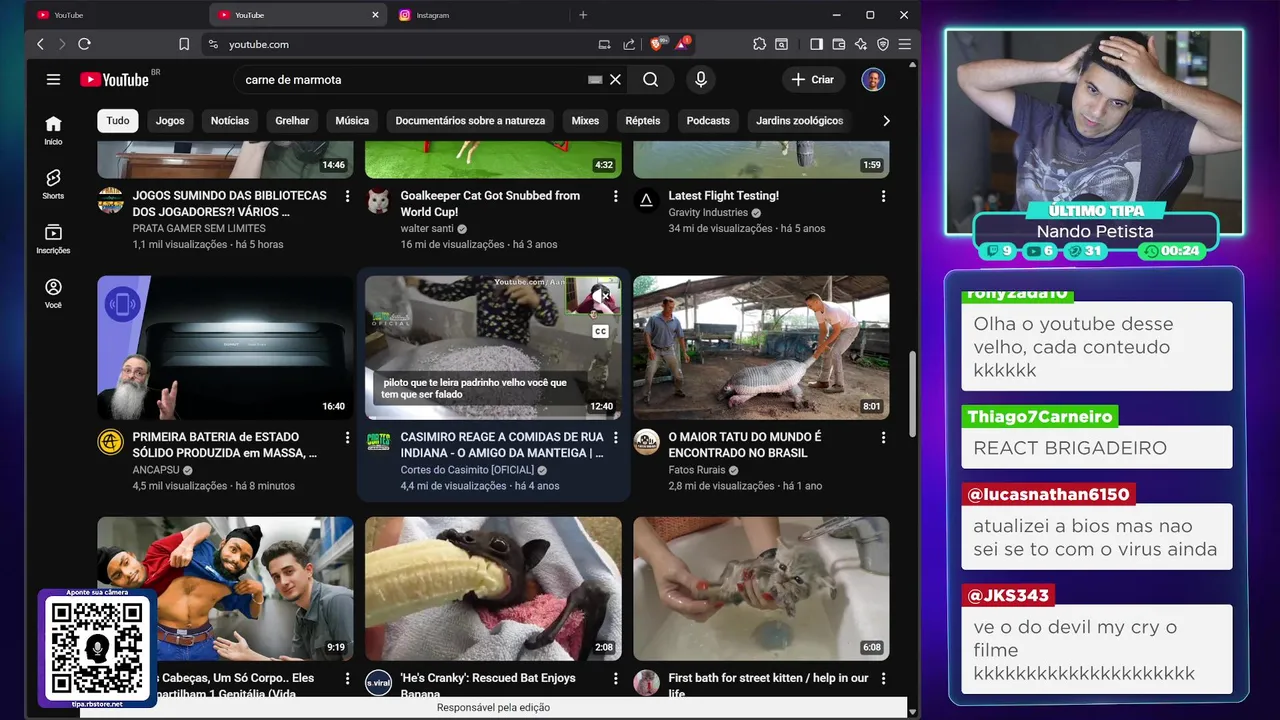Viewport: 1280px width, 720px height.
Task: Open the giant armadillo video thumbnail
Action: tap(761, 348)
